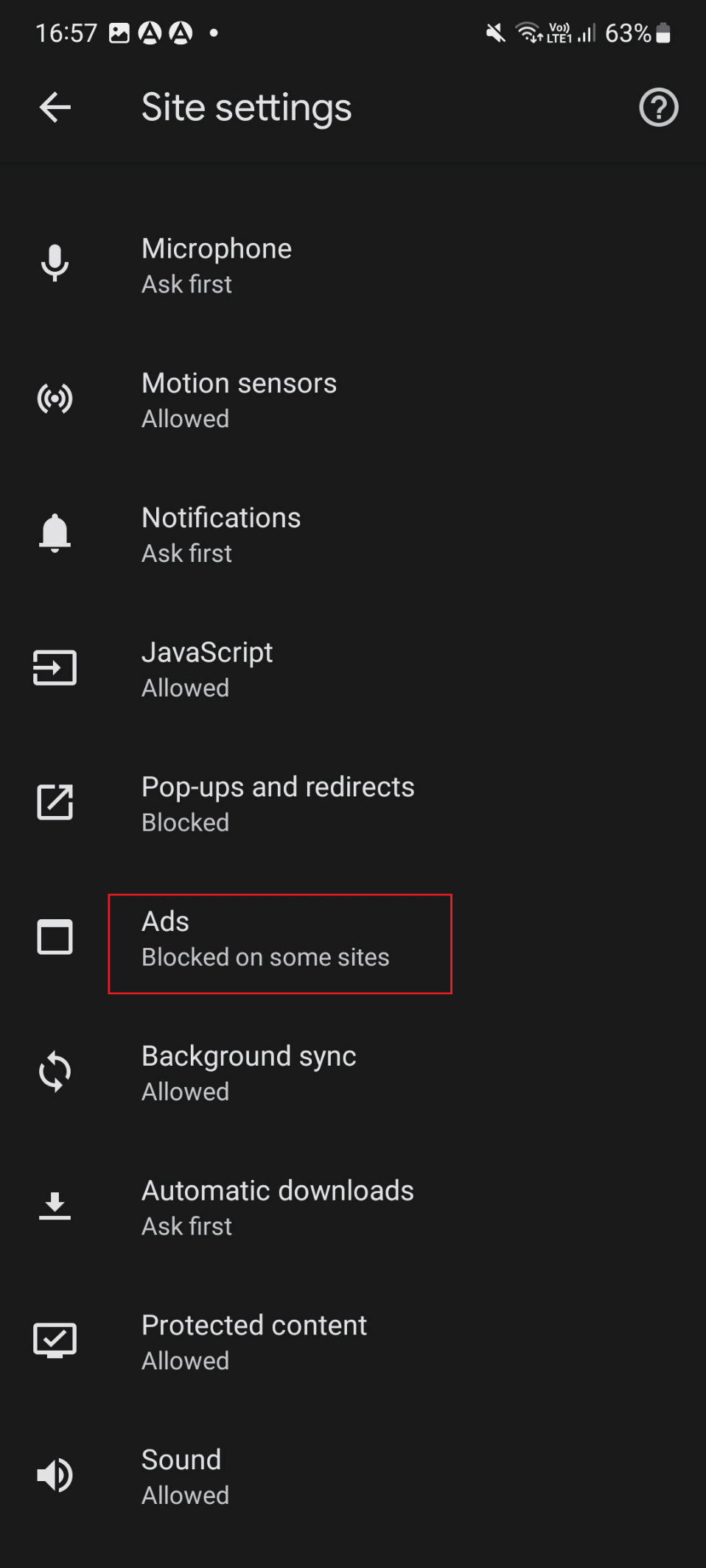The height and width of the screenshot is (1568, 706).
Task: Tap the battery status icon
Action: [663, 33]
